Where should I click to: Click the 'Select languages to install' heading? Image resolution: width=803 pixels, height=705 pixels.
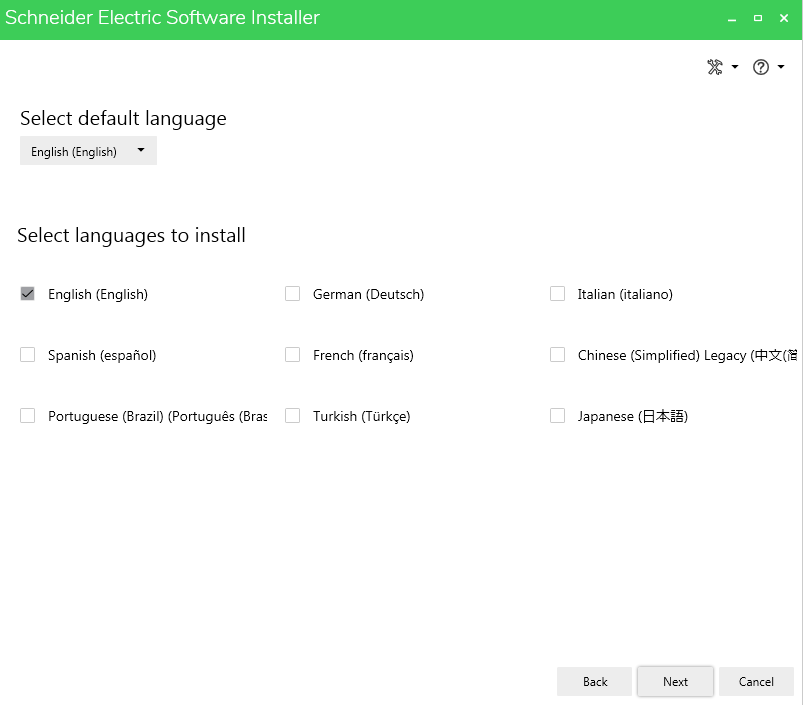pos(131,236)
